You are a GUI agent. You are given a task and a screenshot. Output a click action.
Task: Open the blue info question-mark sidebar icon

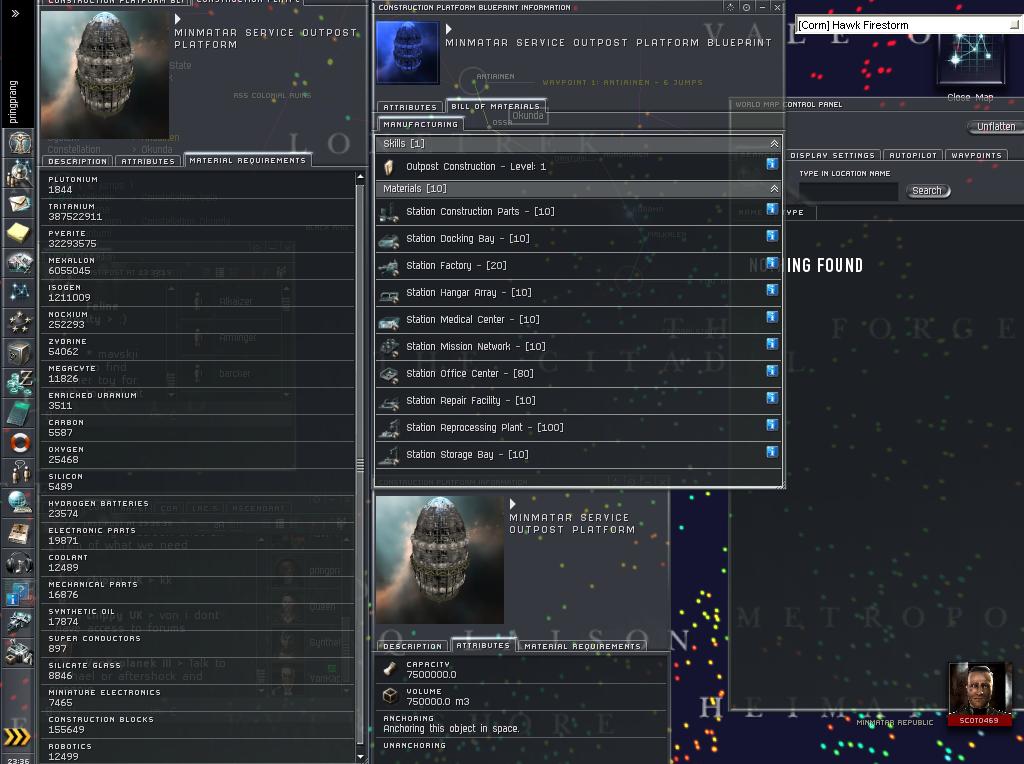click(18, 593)
